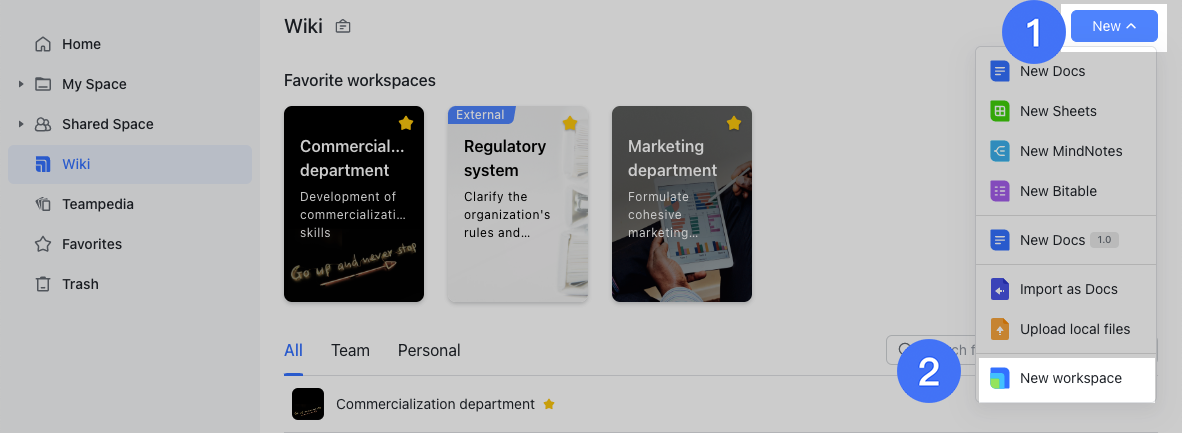Viewport: 1182px width, 433px height.
Task: Expand the Shared Space tree
Action: point(21,124)
